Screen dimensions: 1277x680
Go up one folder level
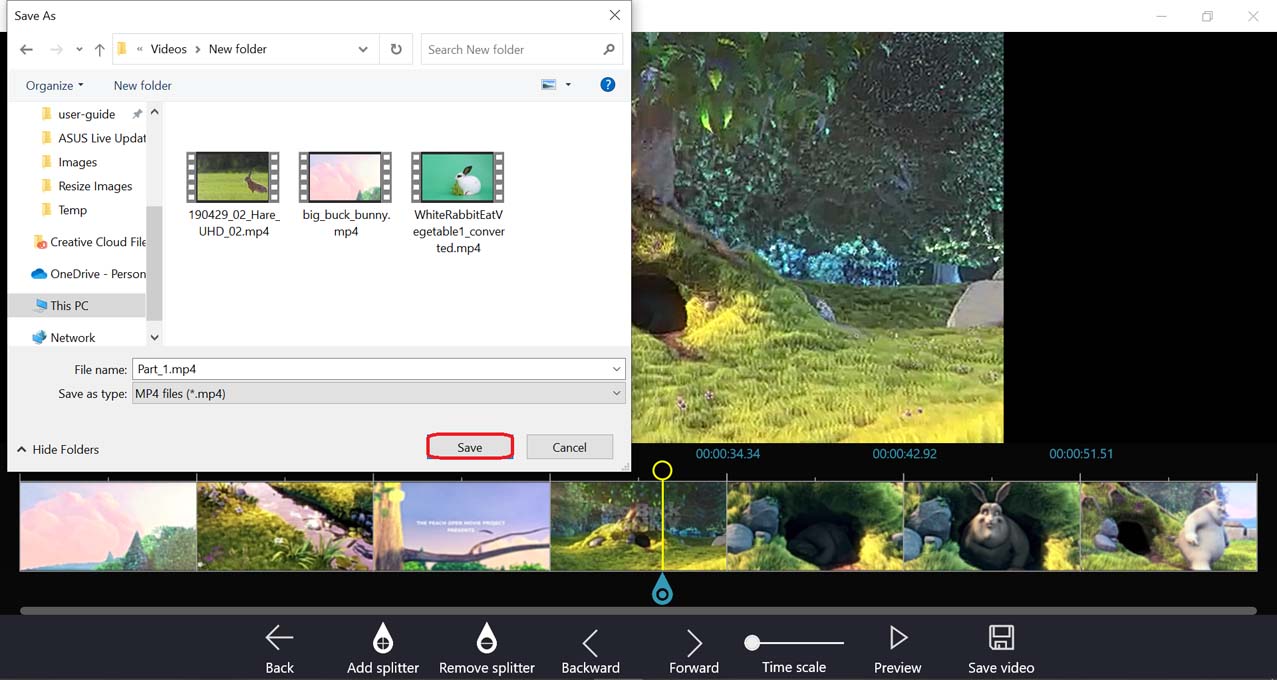[x=99, y=49]
